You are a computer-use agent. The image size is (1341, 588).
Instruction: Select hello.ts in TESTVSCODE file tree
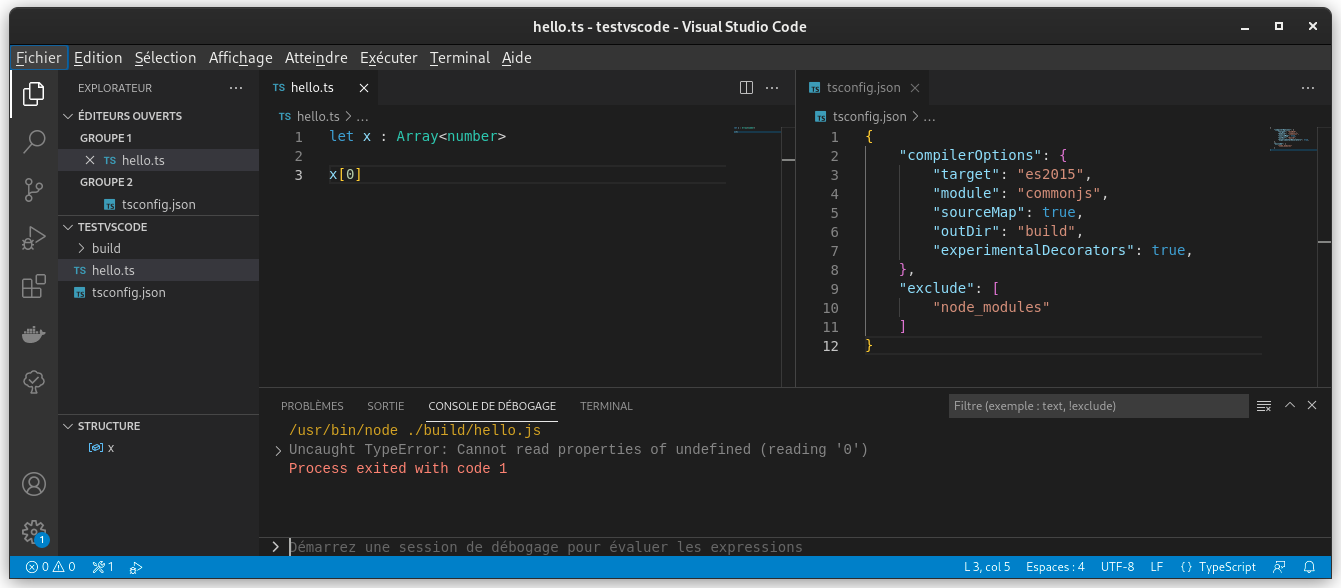[x=158, y=270]
